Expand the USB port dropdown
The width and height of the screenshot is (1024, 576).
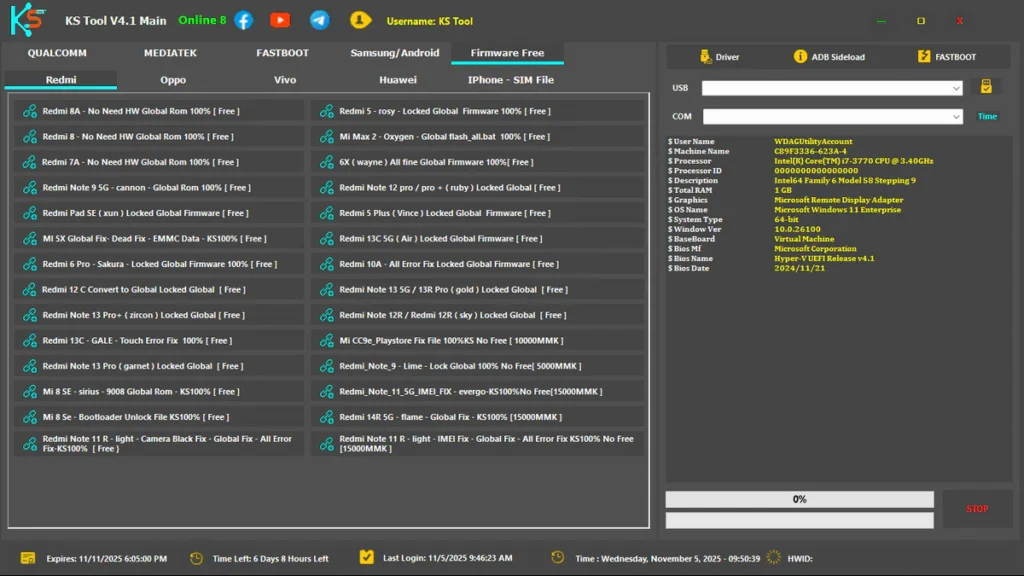click(x=957, y=88)
